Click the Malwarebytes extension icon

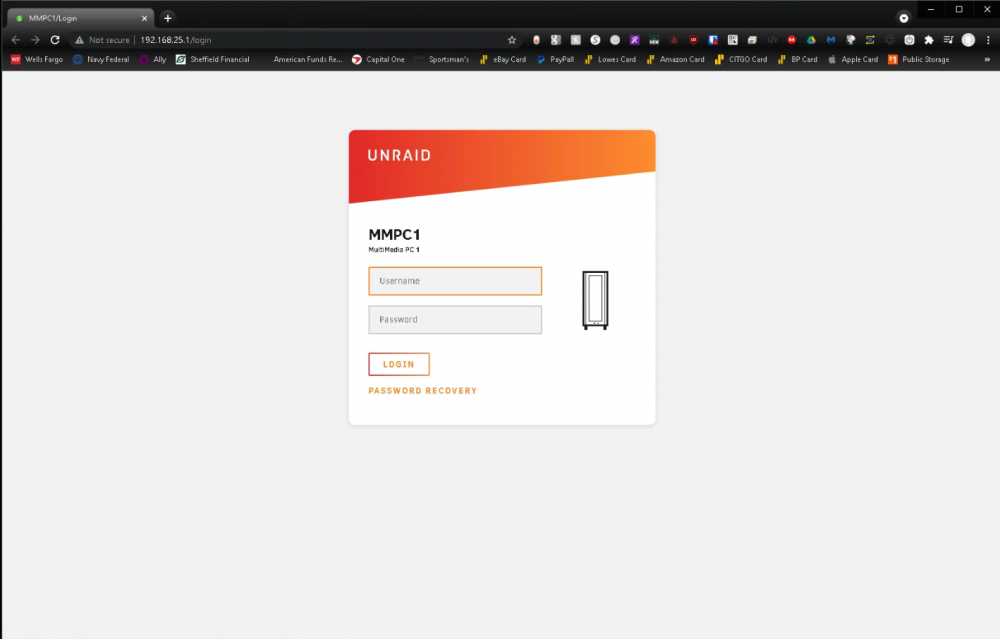[831, 40]
